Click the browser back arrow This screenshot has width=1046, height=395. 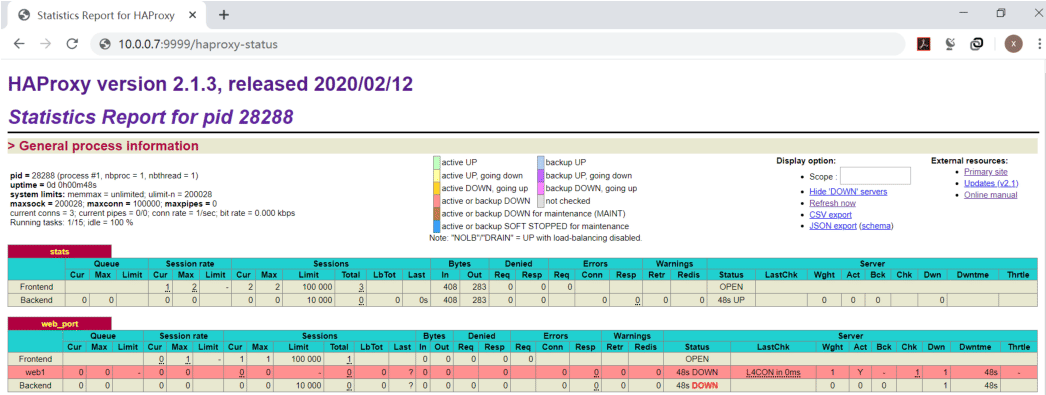pyautogui.click(x=19, y=44)
